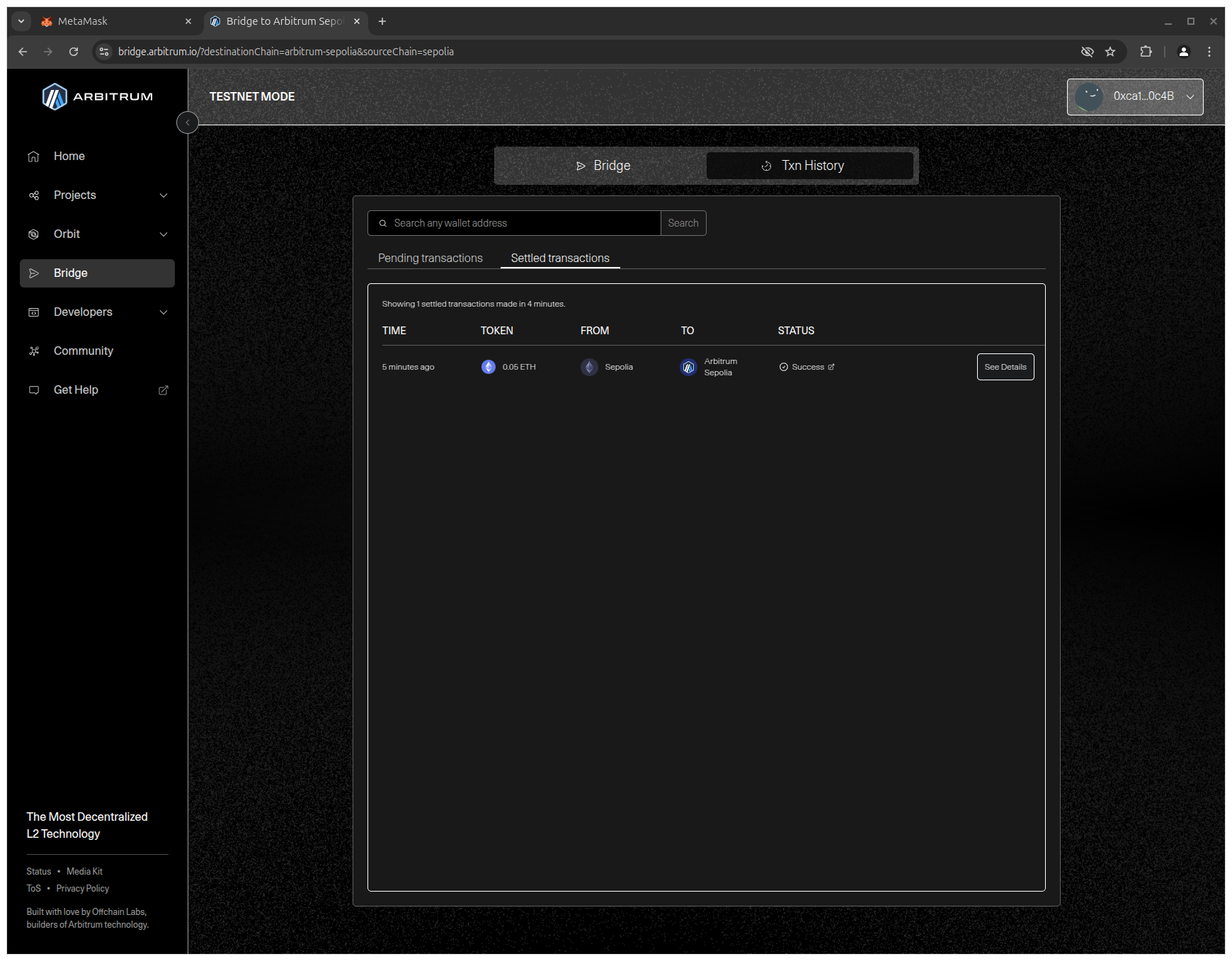View site information icon
1232x961 pixels.
pyautogui.click(x=104, y=52)
